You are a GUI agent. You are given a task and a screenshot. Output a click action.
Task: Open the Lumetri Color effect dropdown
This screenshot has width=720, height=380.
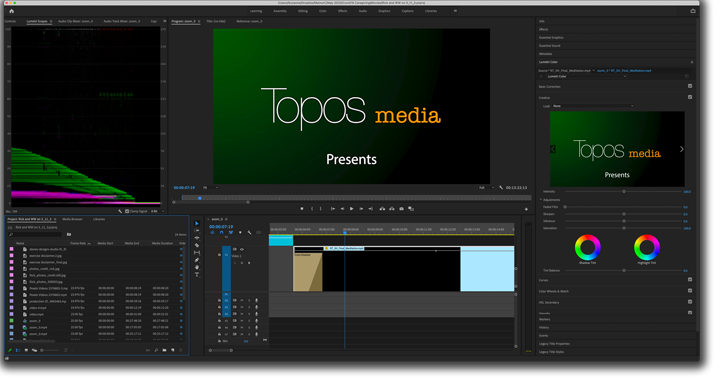[586, 77]
